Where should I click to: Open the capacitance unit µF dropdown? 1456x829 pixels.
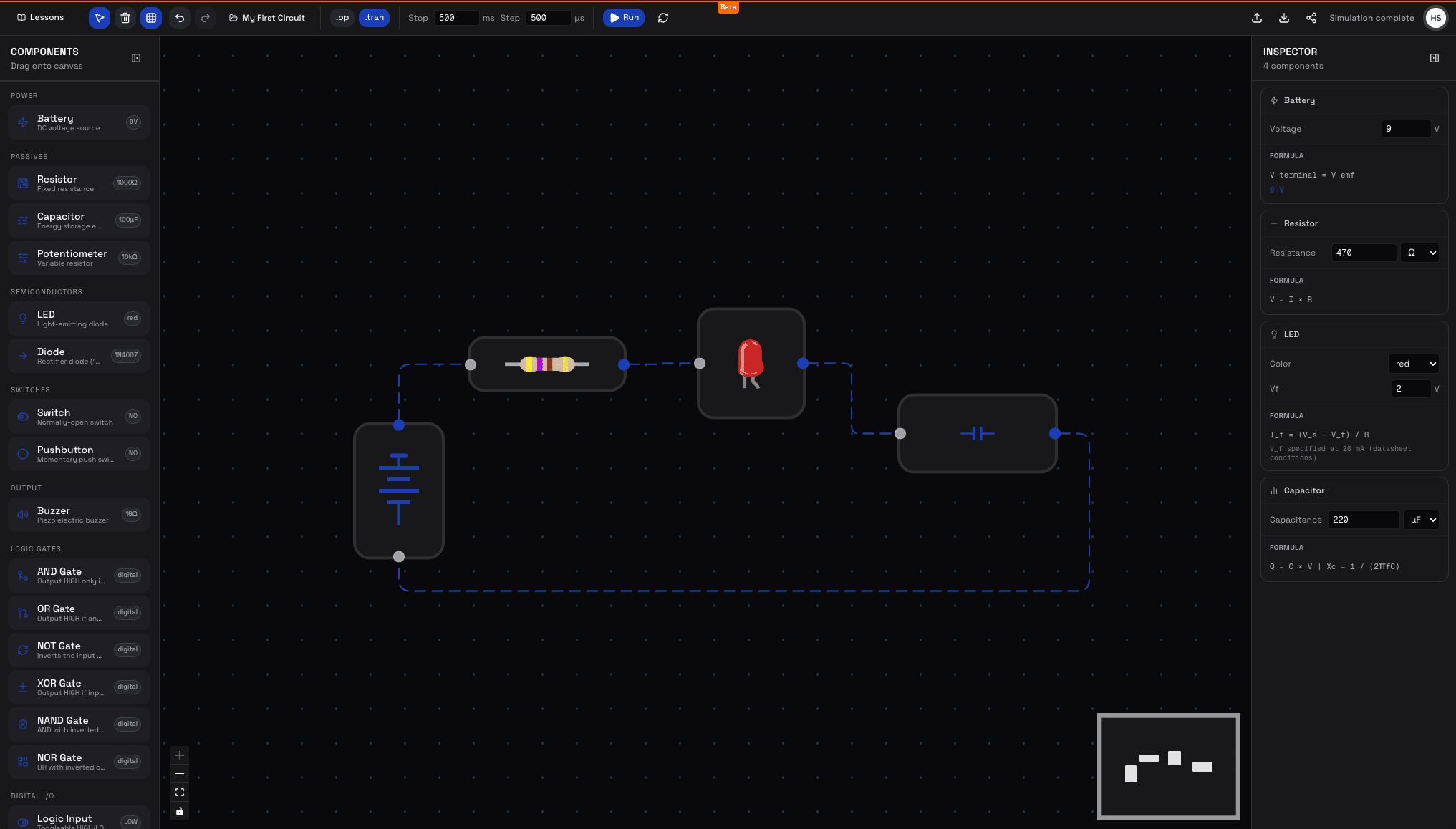tap(1421, 520)
